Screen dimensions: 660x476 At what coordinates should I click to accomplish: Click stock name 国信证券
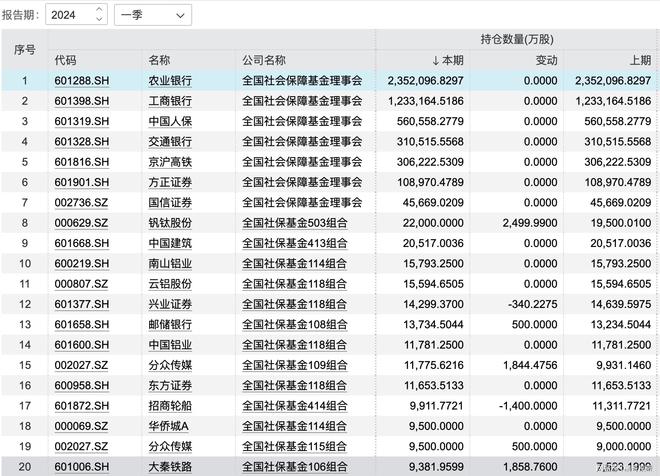click(x=170, y=203)
